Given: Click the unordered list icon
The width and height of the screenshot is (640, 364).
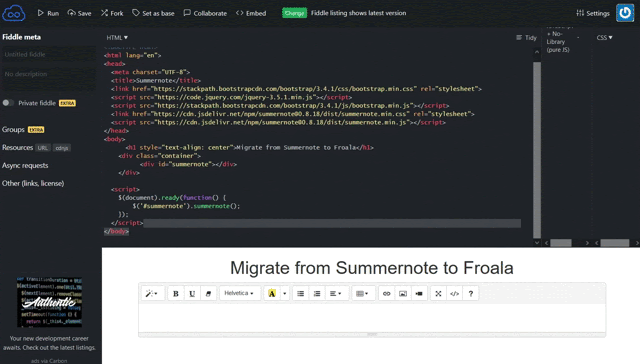Looking at the screenshot, I should tap(300, 293).
